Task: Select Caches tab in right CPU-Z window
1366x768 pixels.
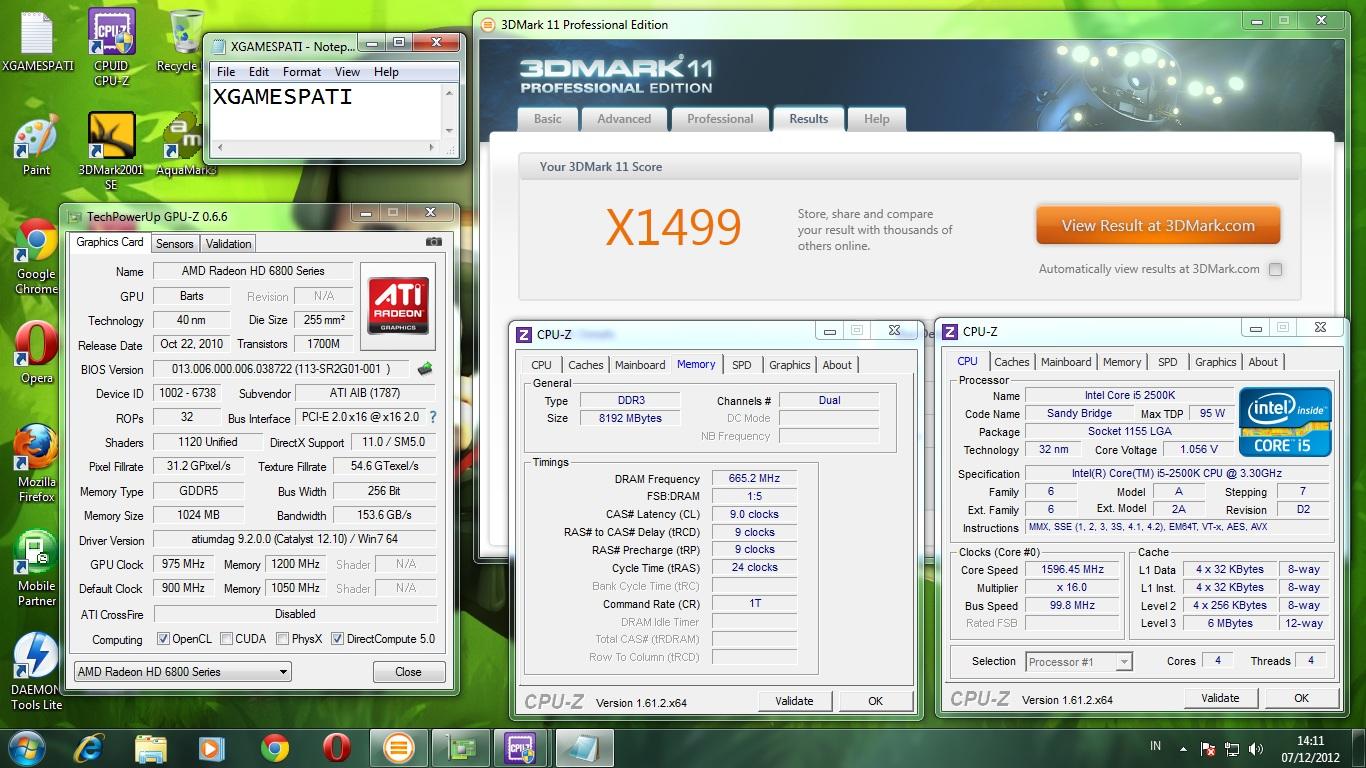Action: tap(1012, 362)
